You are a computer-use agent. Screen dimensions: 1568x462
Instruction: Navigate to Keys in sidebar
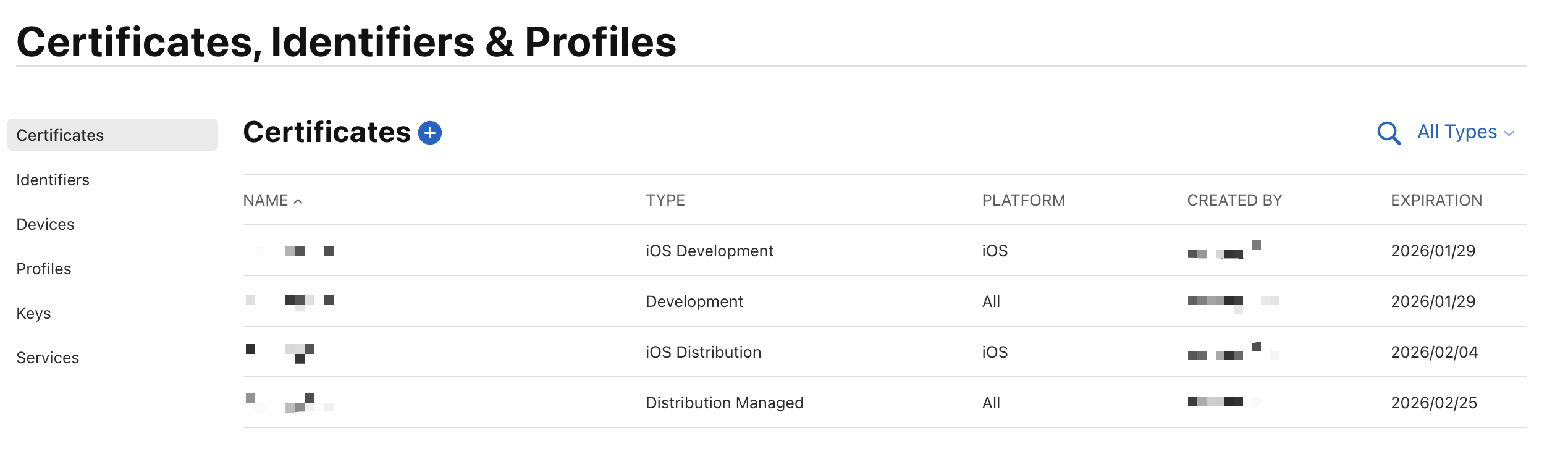[33, 313]
